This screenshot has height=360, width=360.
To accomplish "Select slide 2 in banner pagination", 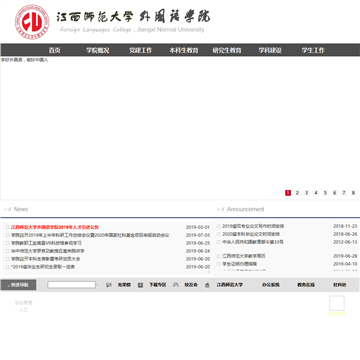I will click(x=297, y=193).
